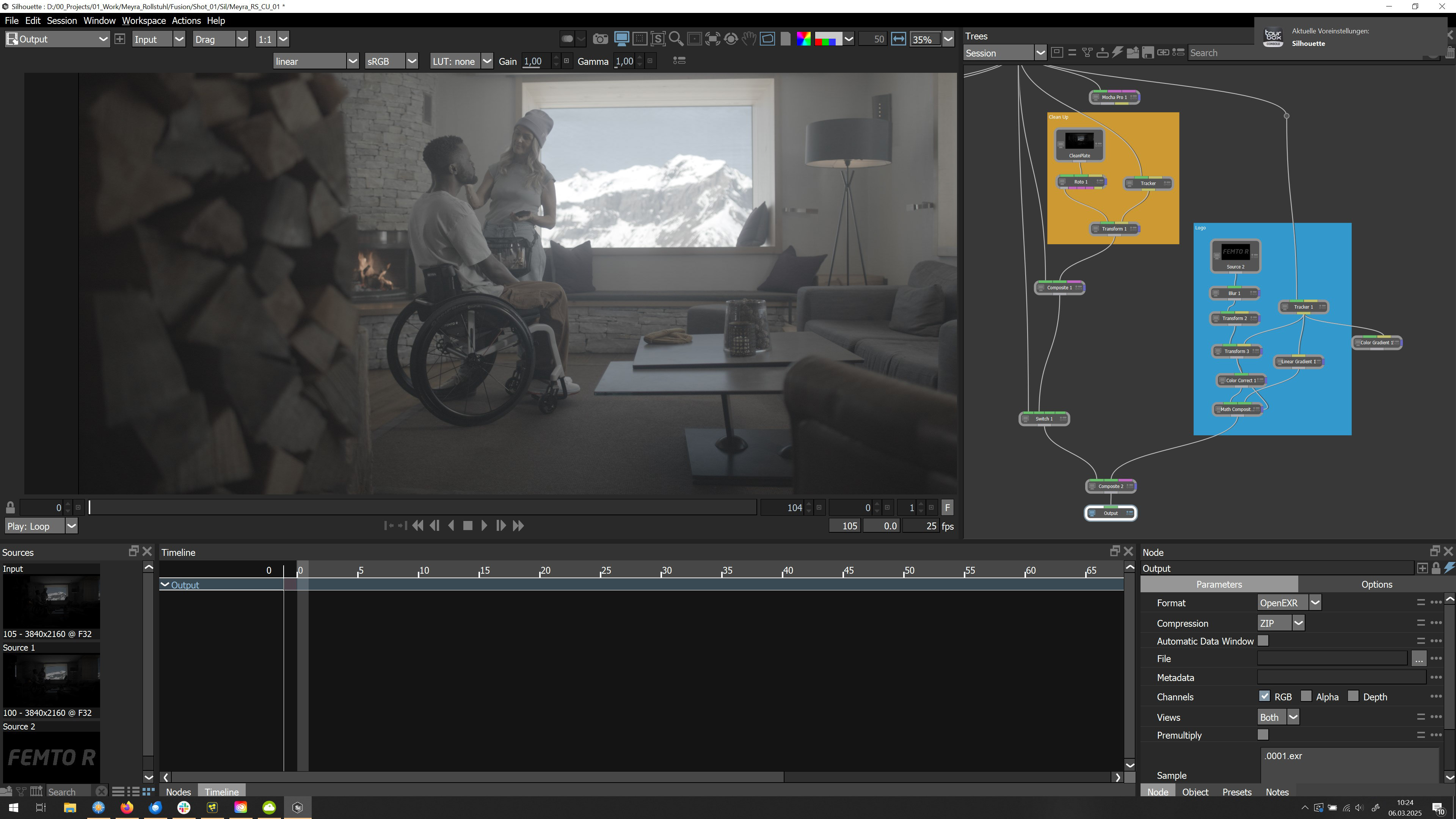This screenshot has width=1456, height=819.
Task: Open the Session menu
Action: tap(61, 20)
